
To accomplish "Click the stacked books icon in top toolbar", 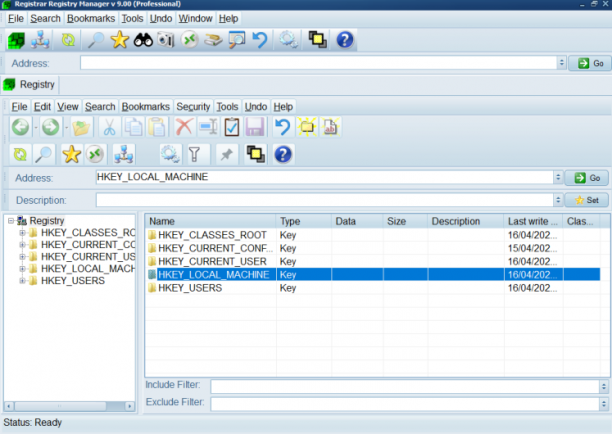I will point(213,40).
